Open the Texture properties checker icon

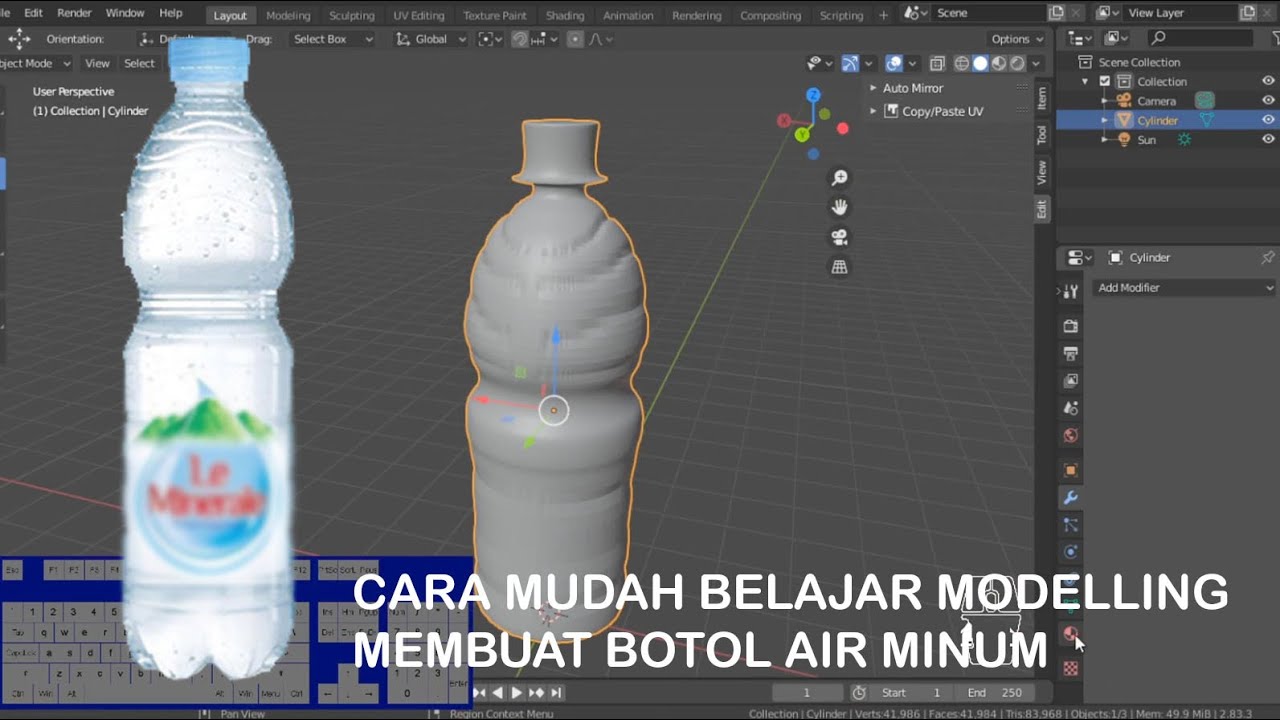click(x=1070, y=668)
